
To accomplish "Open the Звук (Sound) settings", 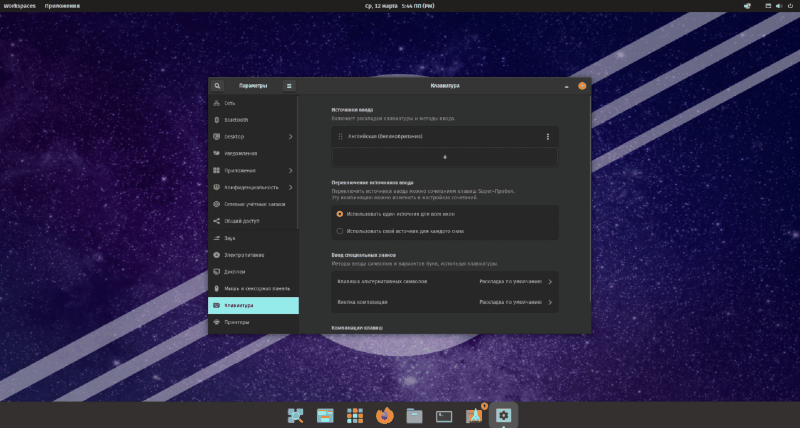I will pyautogui.click(x=253, y=238).
